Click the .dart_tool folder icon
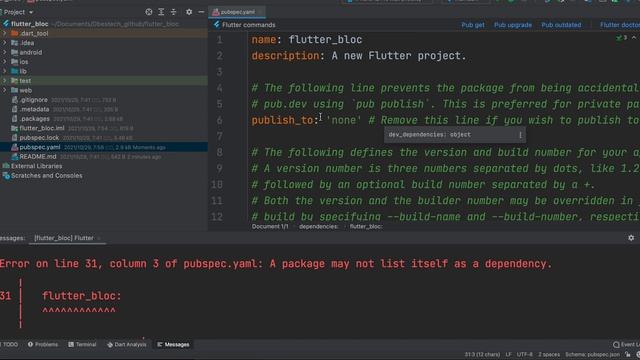 pyautogui.click(x=15, y=33)
